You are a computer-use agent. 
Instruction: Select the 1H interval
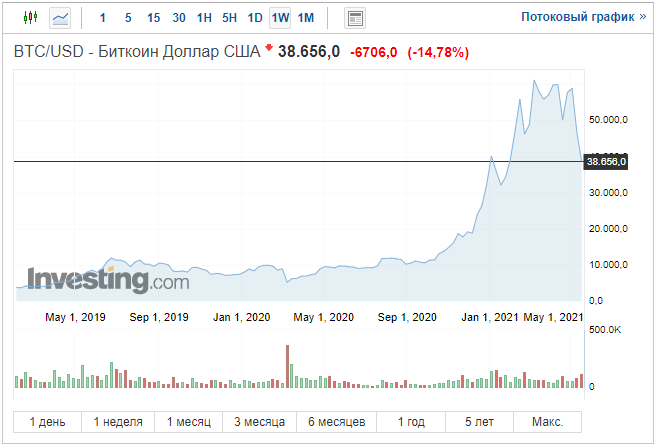[204, 18]
